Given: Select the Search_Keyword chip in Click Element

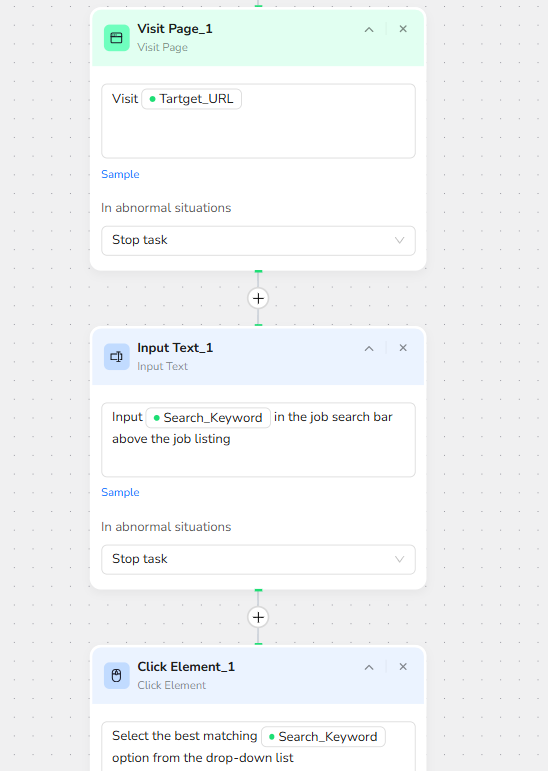Looking at the screenshot, I should tap(323, 737).
